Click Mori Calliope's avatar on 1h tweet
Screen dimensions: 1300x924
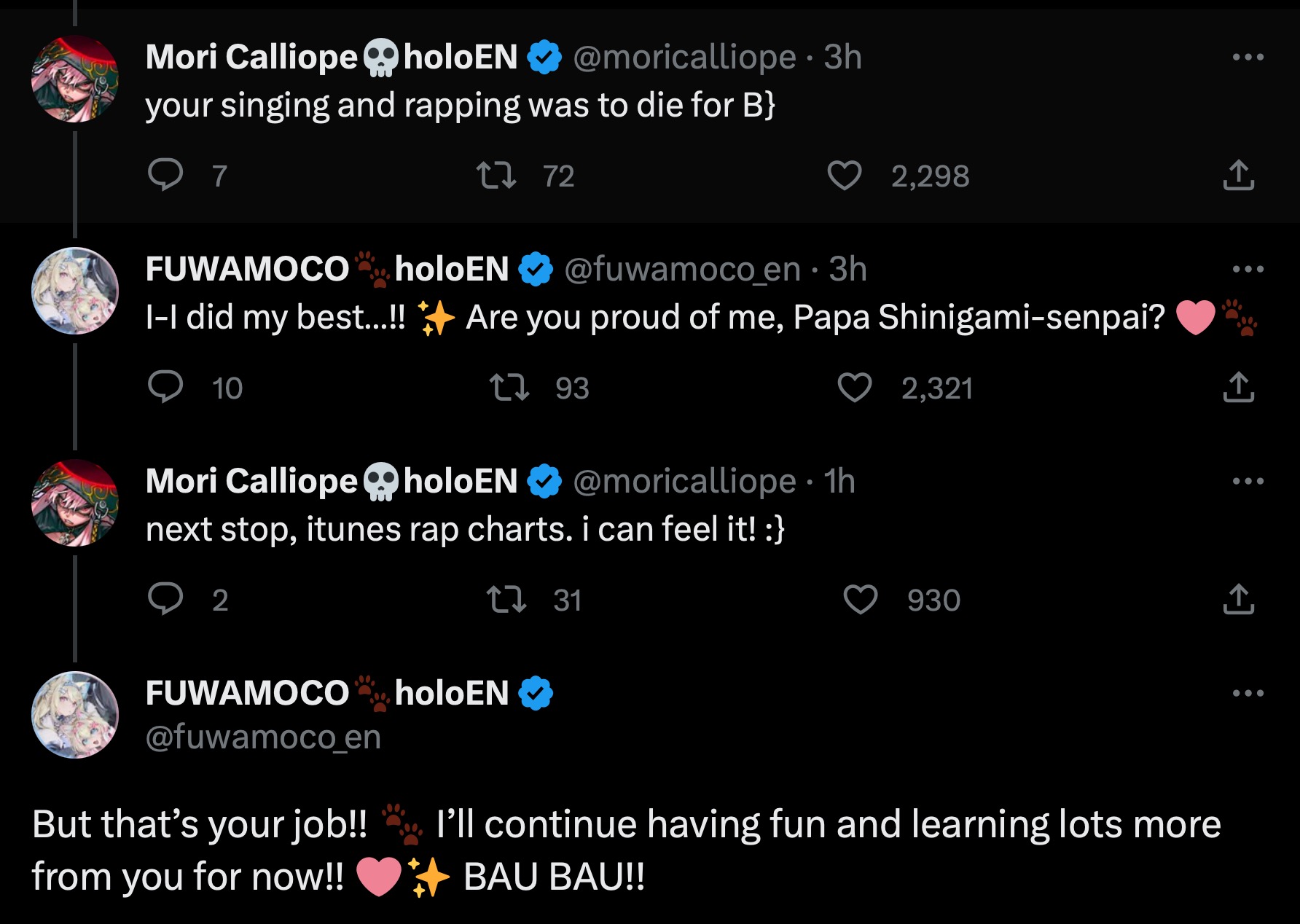tap(75, 503)
